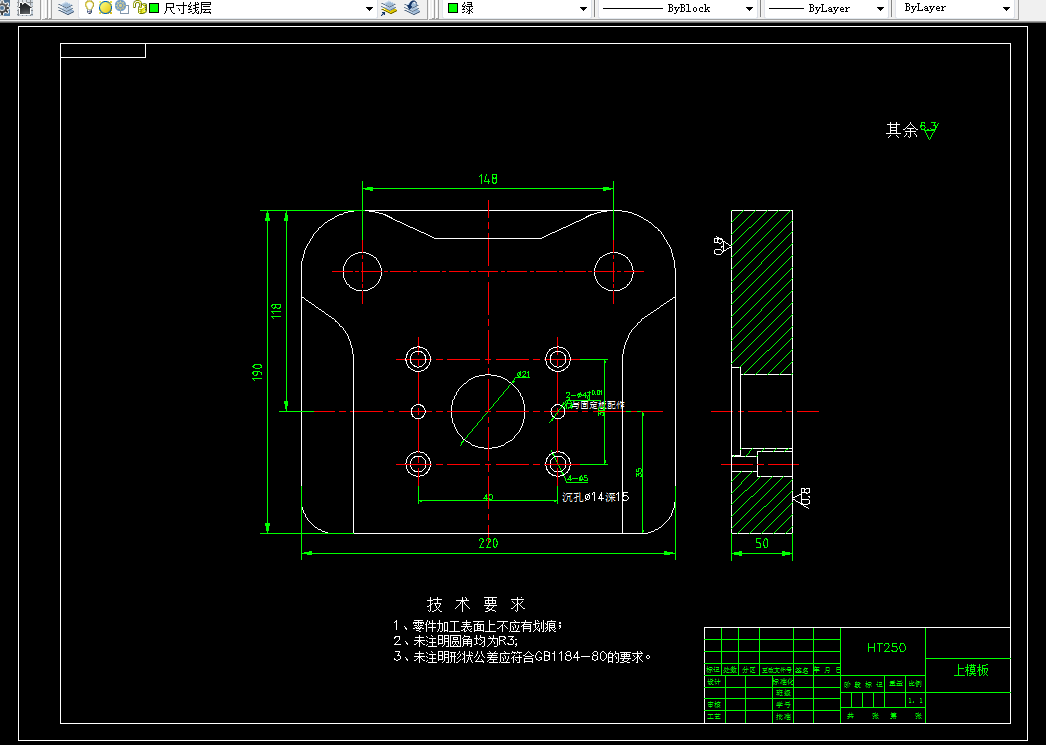Click the 技术要求 heading text
Viewport: 1046px width, 745px height.
click(x=476, y=604)
